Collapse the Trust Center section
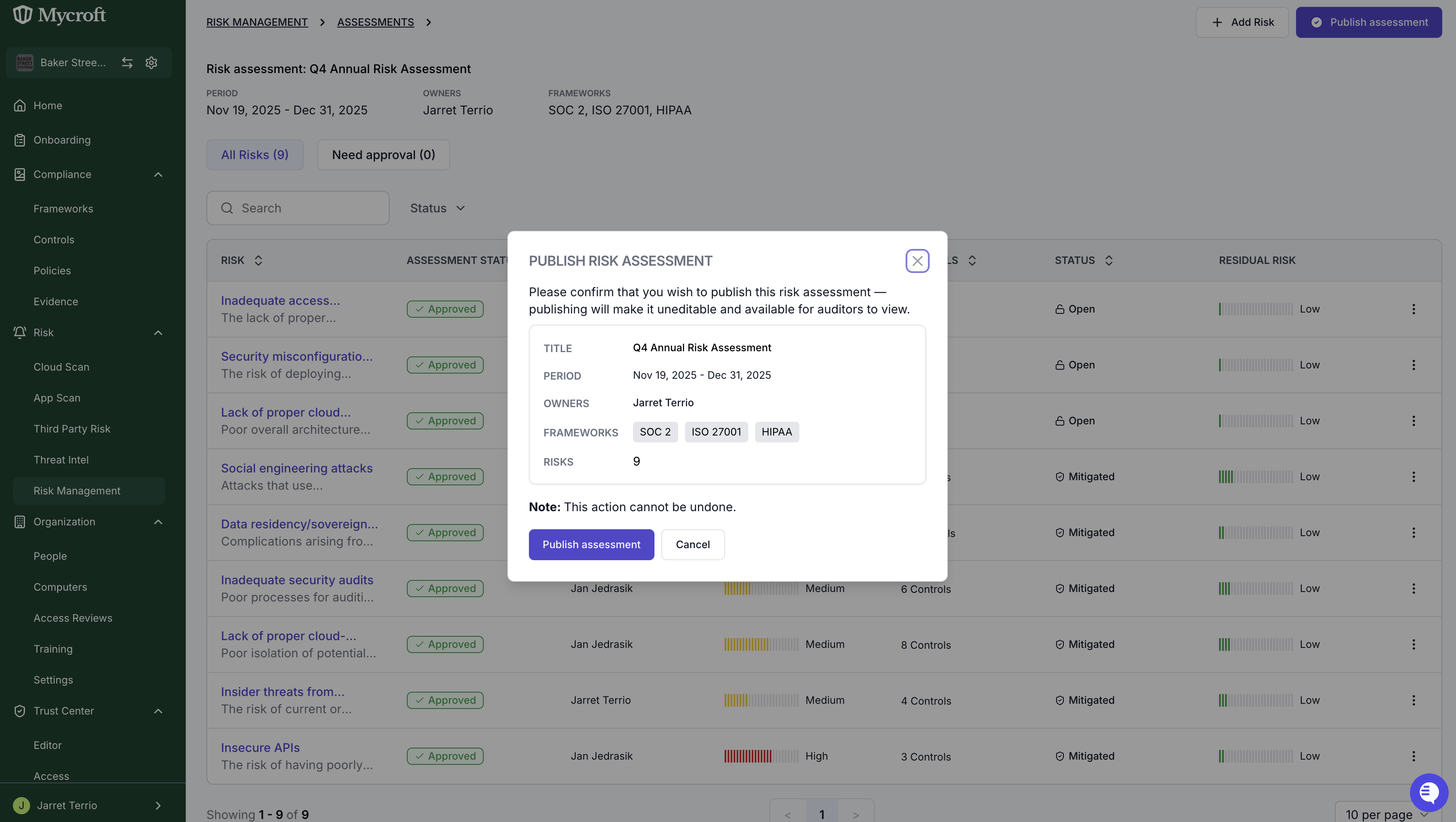The image size is (1456, 822). pyautogui.click(x=158, y=711)
